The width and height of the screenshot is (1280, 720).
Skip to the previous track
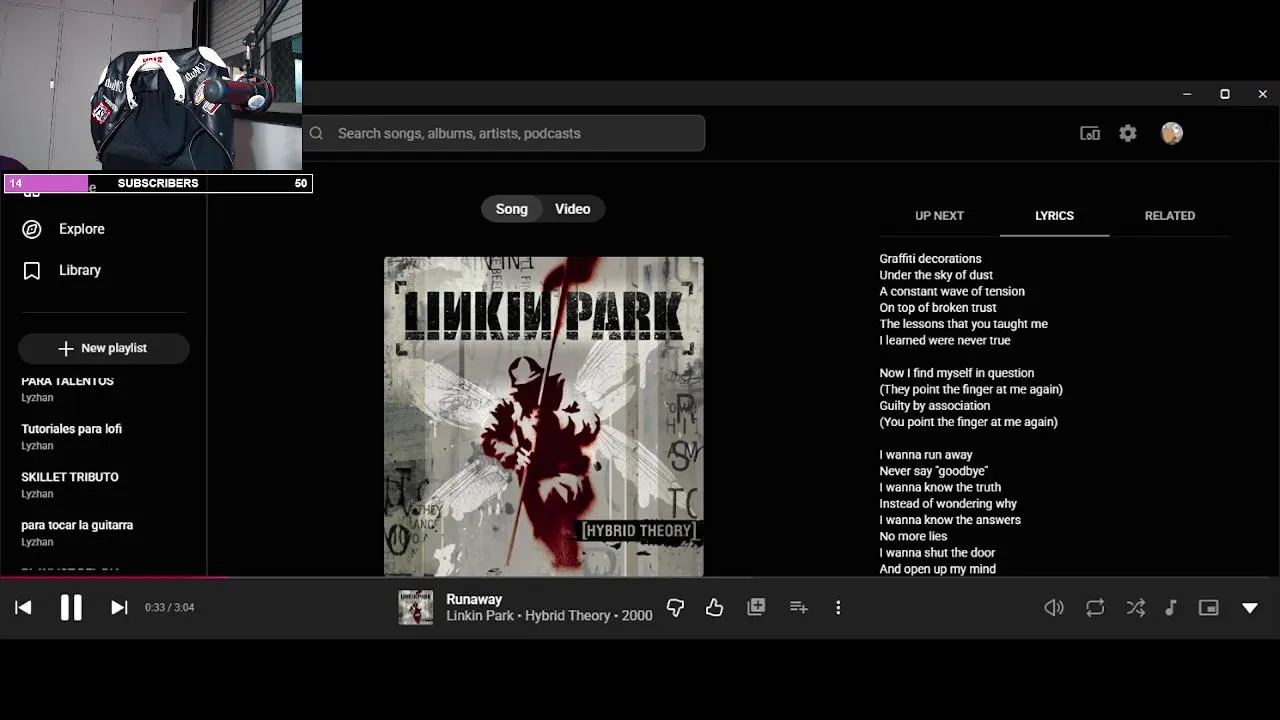tap(23, 607)
